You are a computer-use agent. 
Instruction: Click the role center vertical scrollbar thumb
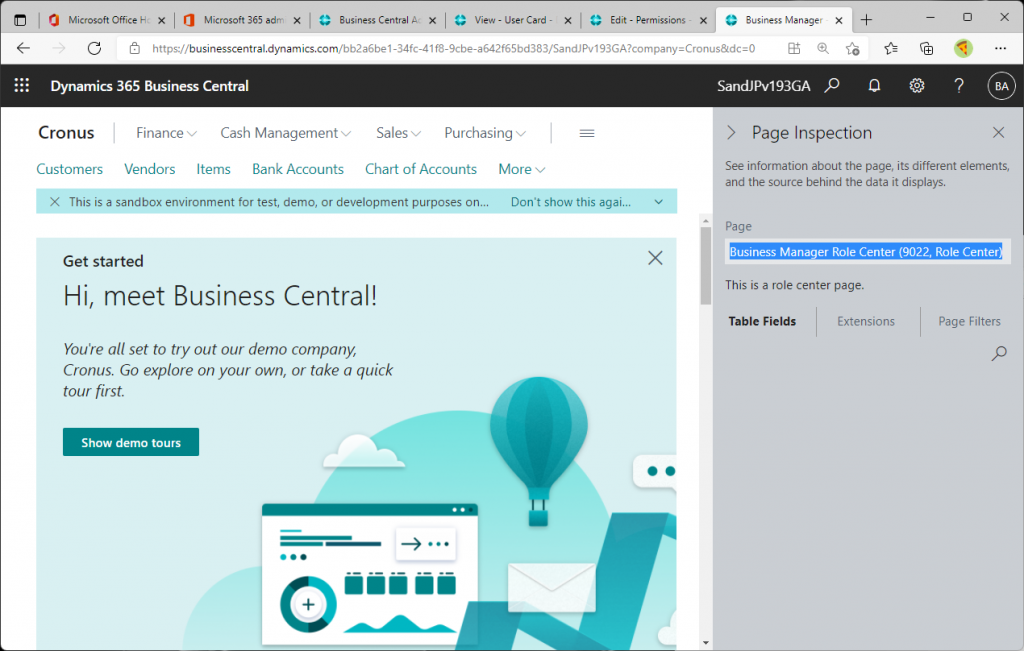pos(705,265)
